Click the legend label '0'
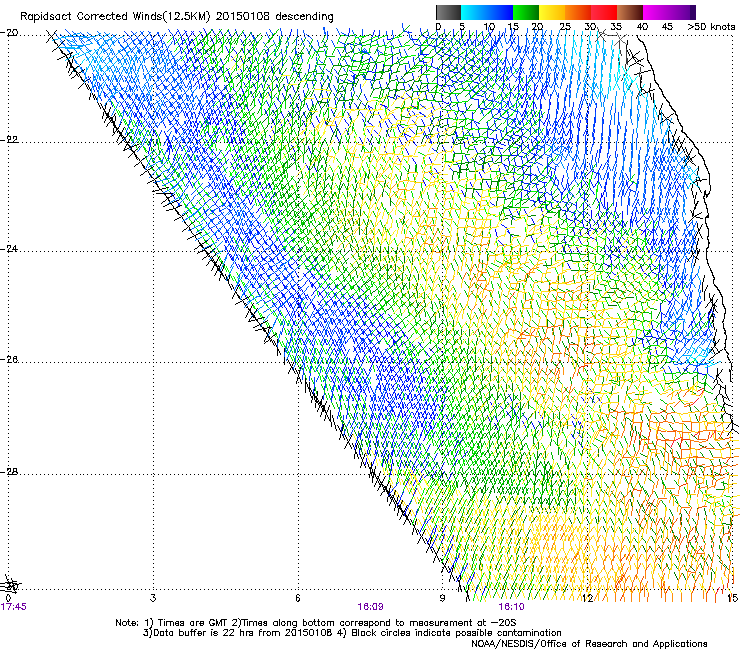740x650 pixels. (438, 27)
